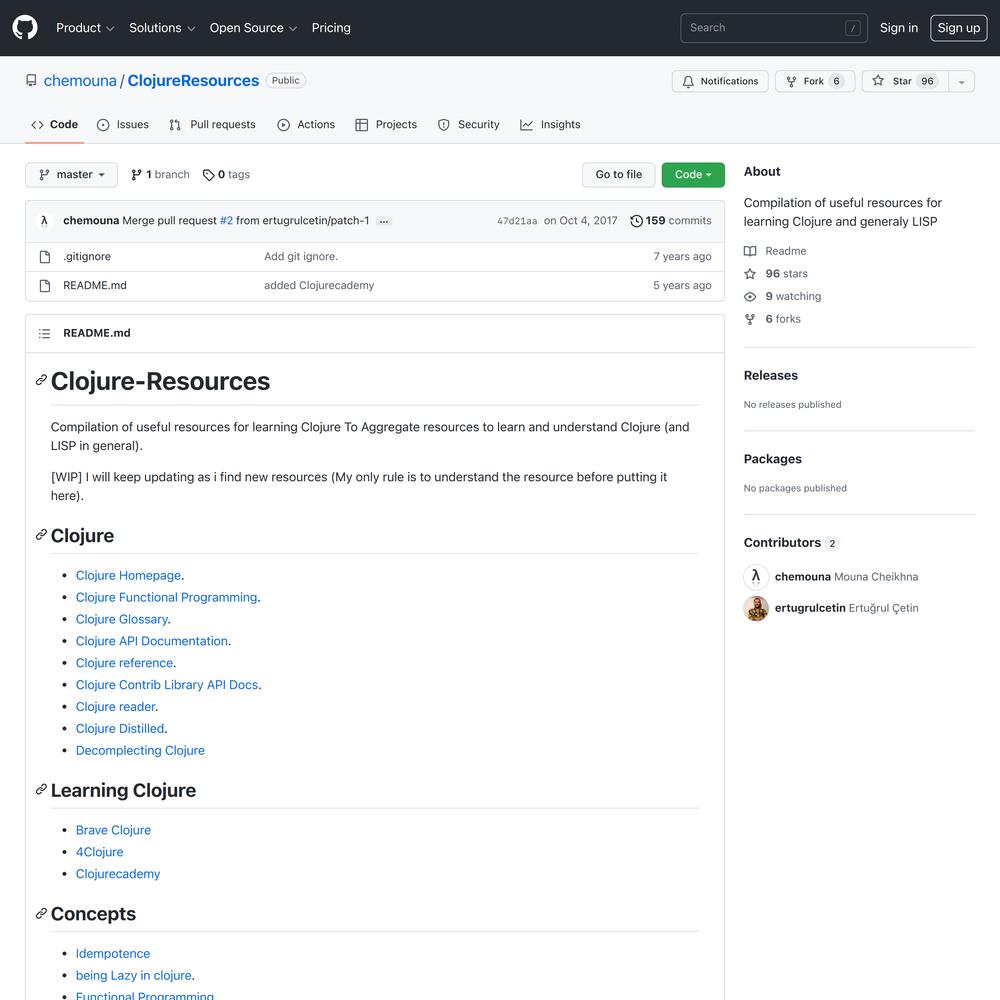Screen dimensions: 1000x1000
Task: Select the Code tab
Action: 54,125
